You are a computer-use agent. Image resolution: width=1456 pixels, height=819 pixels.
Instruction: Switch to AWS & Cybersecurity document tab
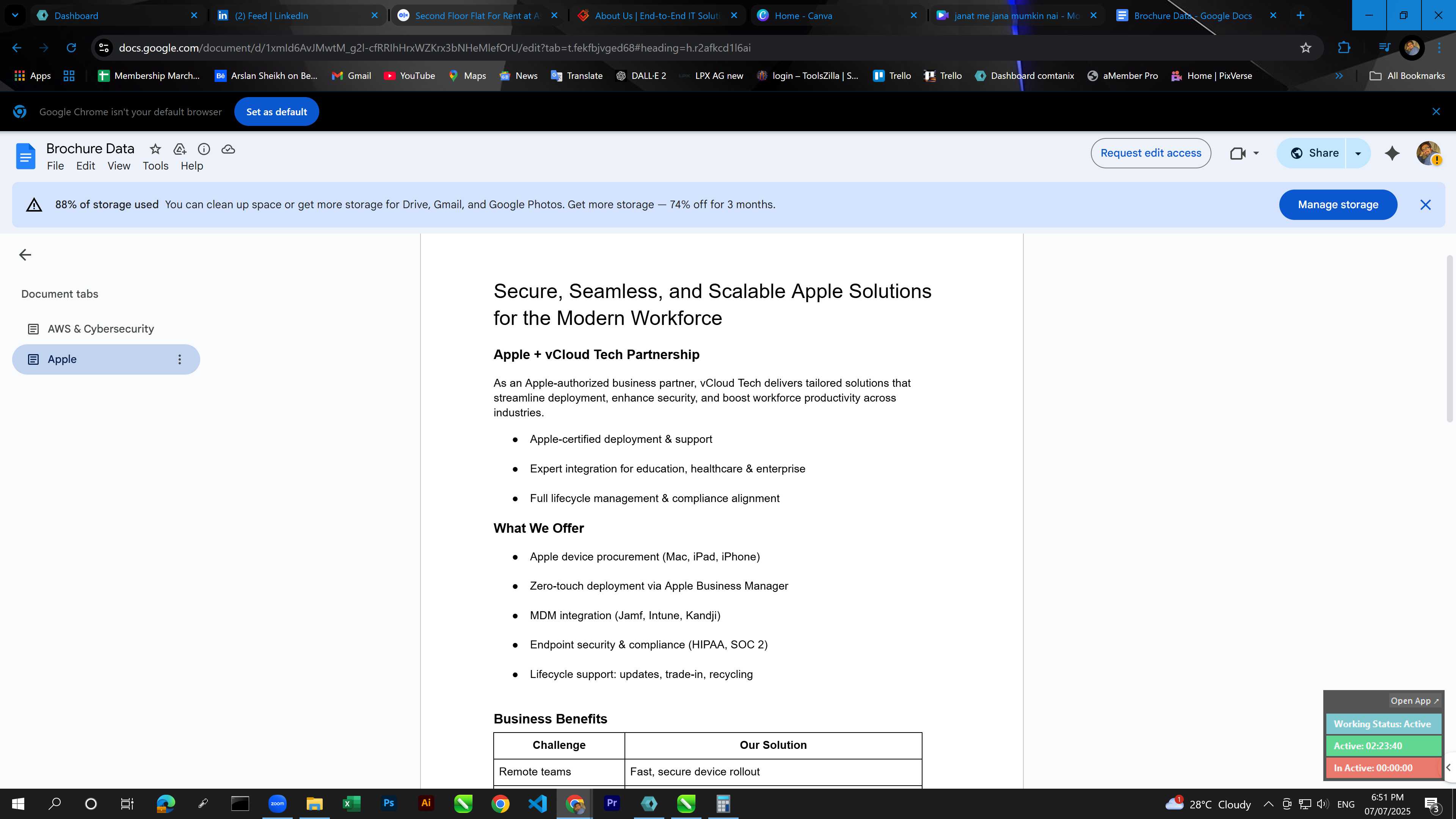click(x=106, y=329)
